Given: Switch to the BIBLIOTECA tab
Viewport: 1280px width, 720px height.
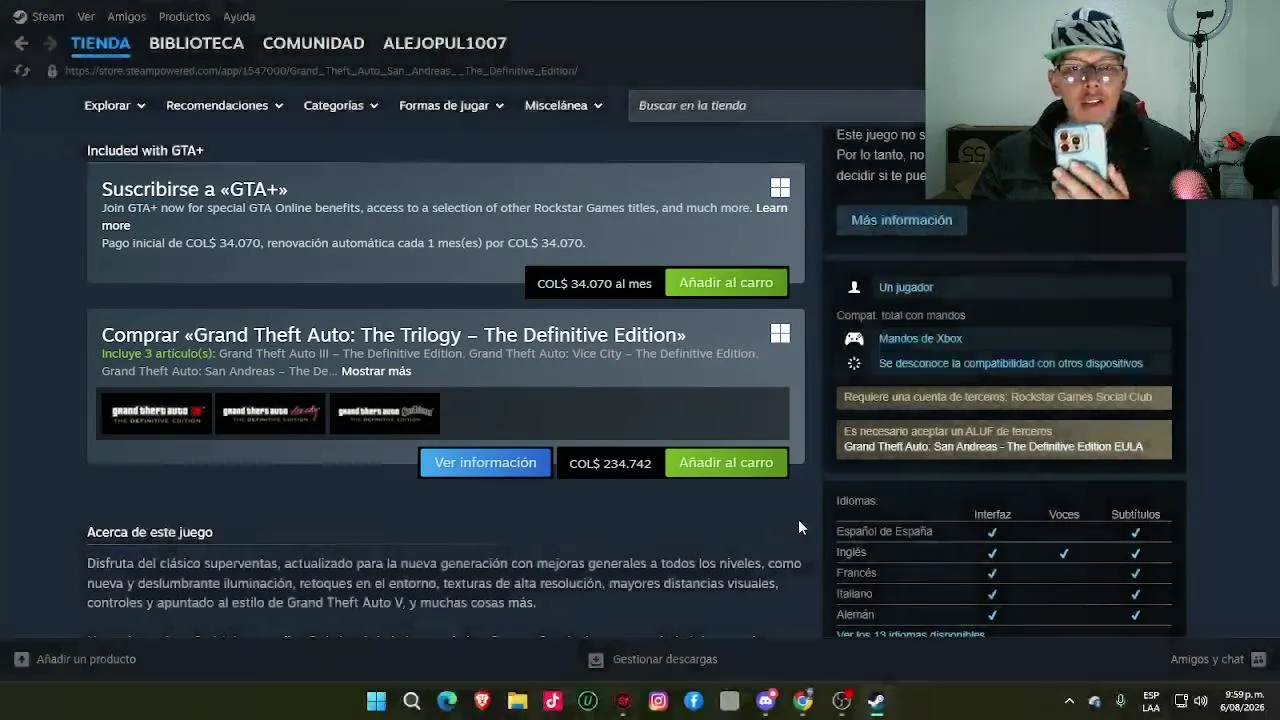Looking at the screenshot, I should click(x=196, y=43).
